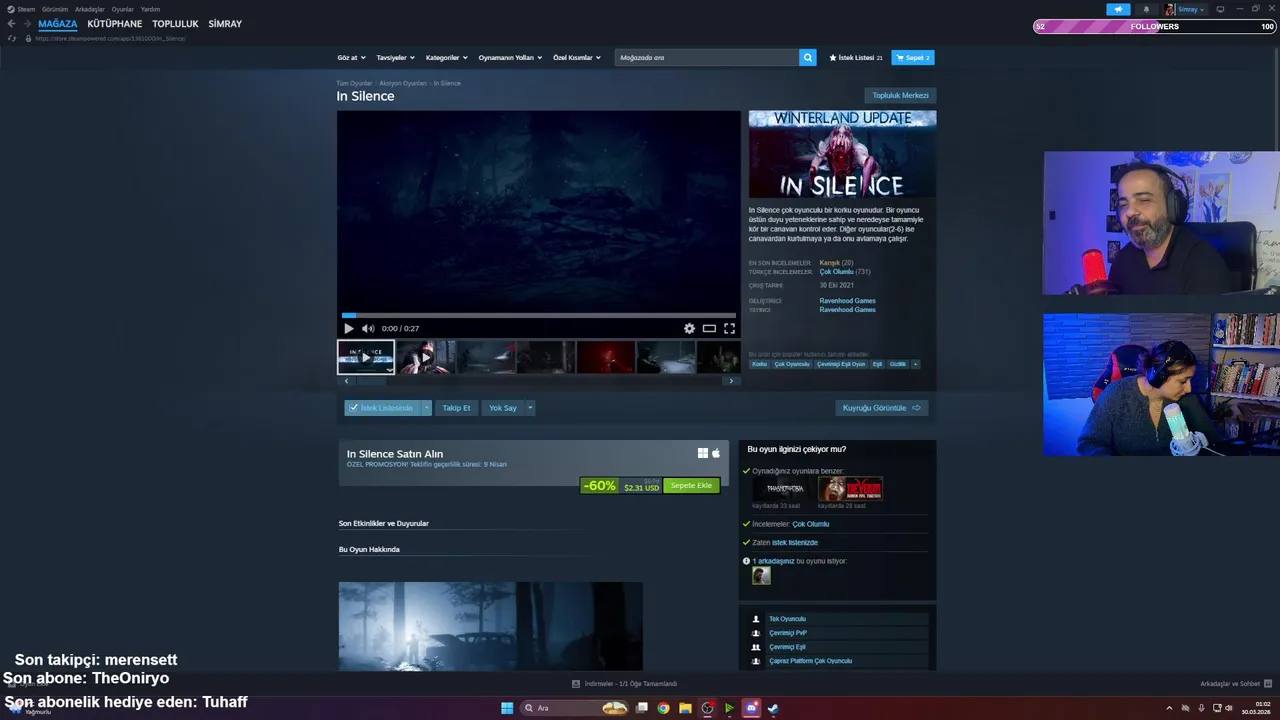The width and height of the screenshot is (1280, 720).
Task: Open Kuyruğu Görüntüle queue button
Action: [882, 408]
